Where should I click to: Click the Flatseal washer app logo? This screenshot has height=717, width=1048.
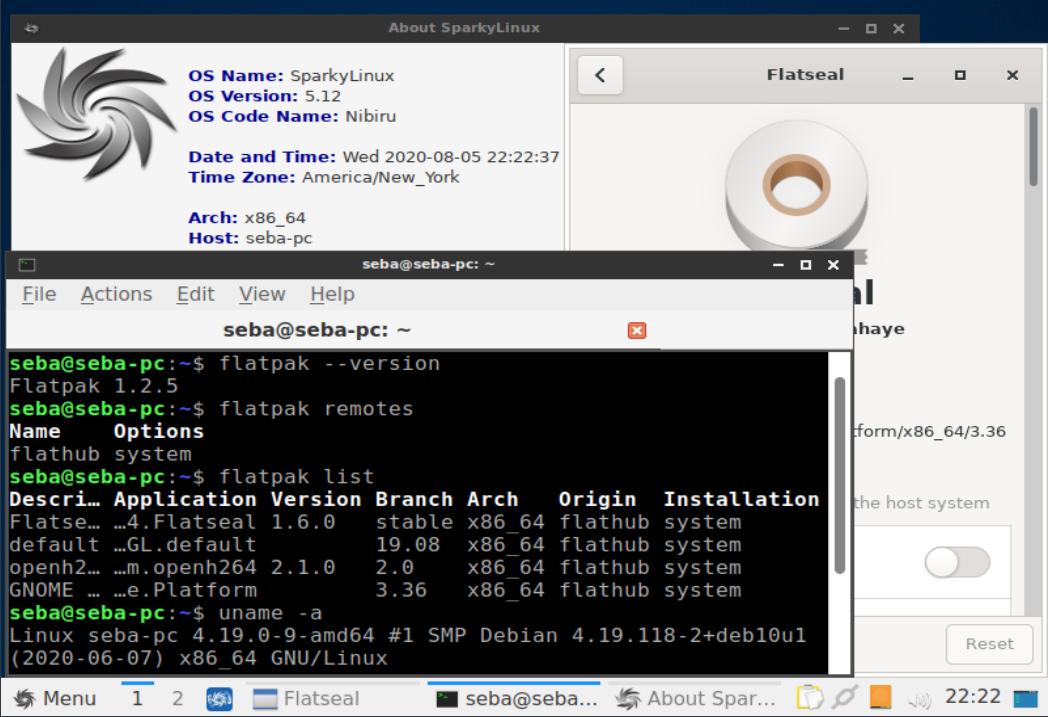click(796, 185)
